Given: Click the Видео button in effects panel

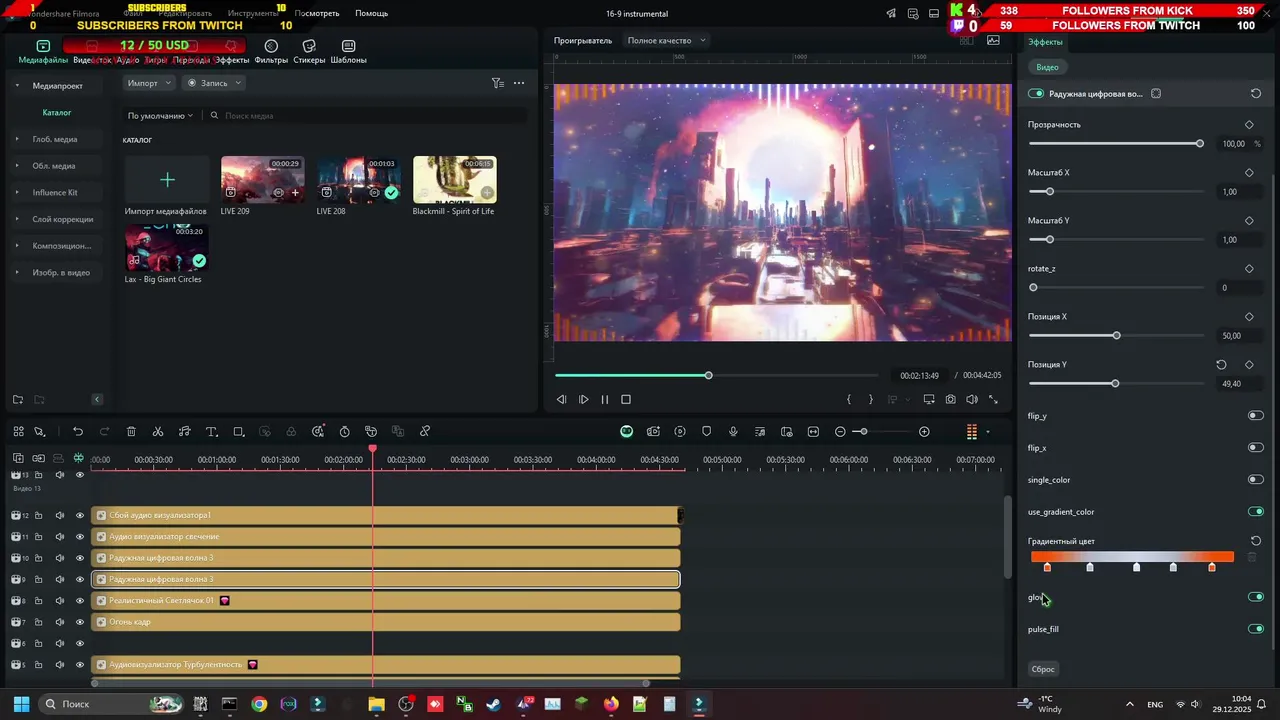Looking at the screenshot, I should point(1047,67).
